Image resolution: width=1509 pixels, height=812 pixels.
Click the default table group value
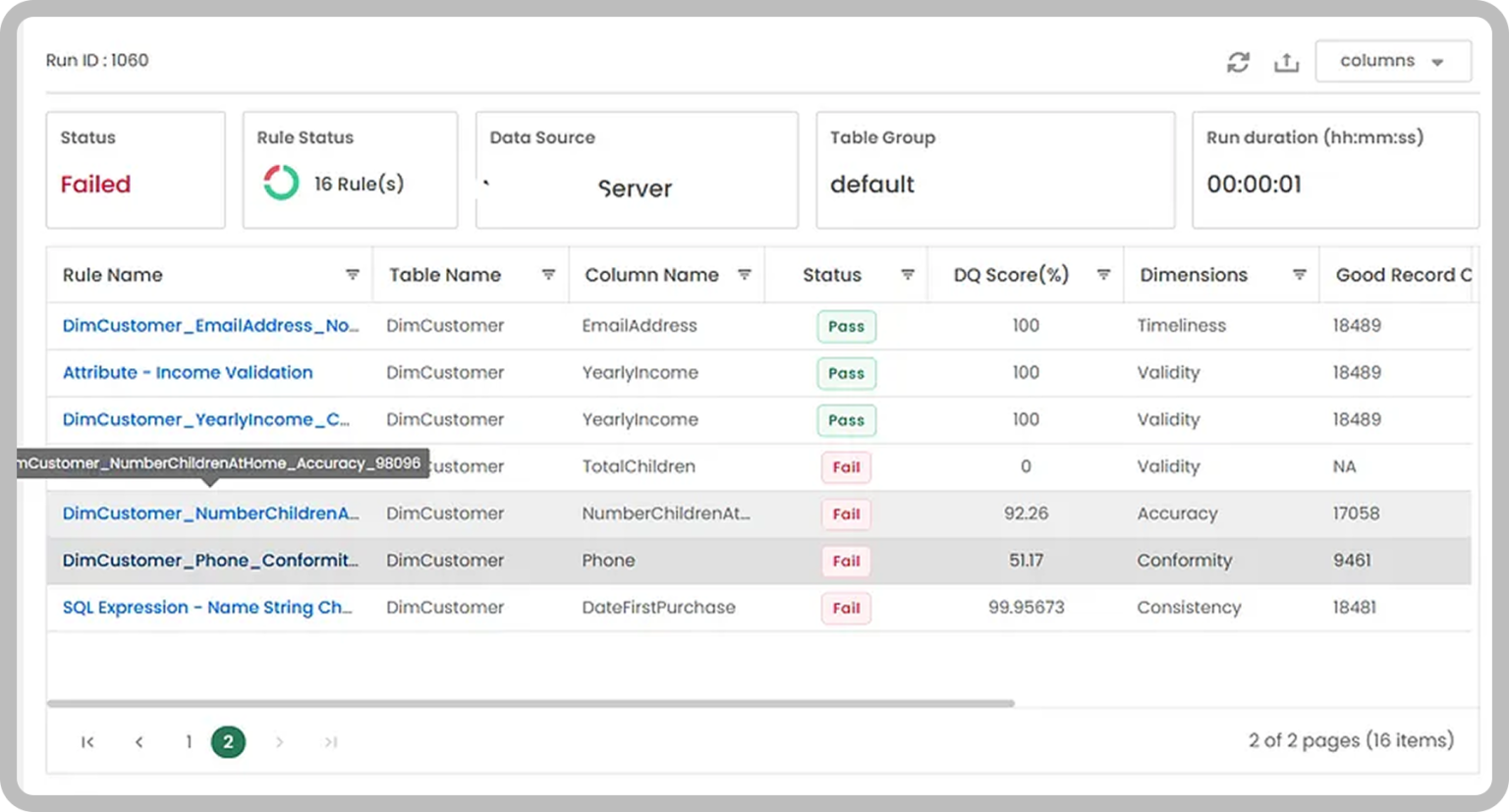tap(872, 184)
